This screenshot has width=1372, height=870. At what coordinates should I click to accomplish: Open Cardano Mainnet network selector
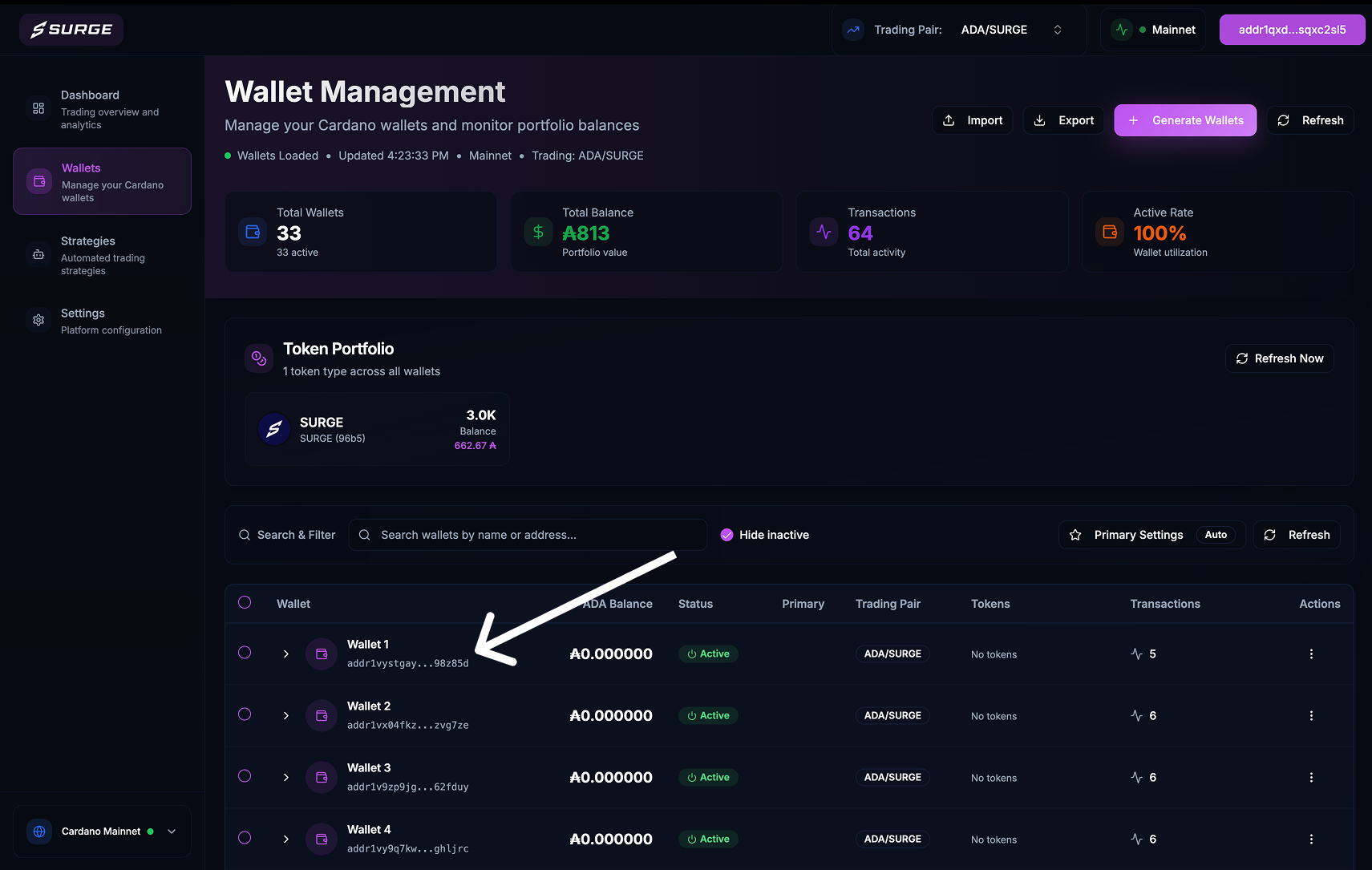(x=102, y=832)
